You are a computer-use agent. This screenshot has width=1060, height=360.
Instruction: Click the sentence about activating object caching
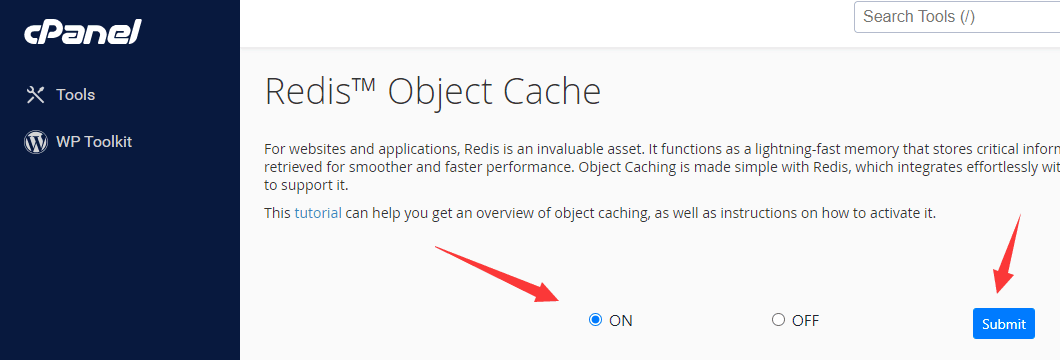point(600,213)
